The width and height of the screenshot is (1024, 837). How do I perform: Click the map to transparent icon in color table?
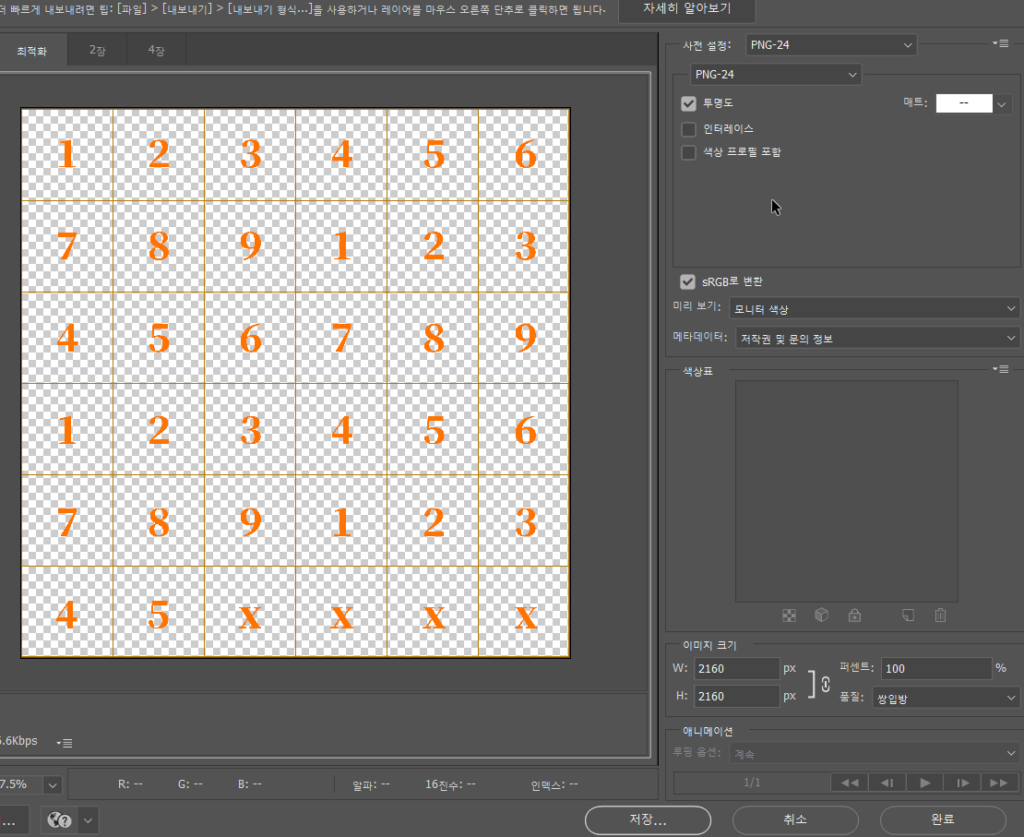pyautogui.click(x=789, y=616)
